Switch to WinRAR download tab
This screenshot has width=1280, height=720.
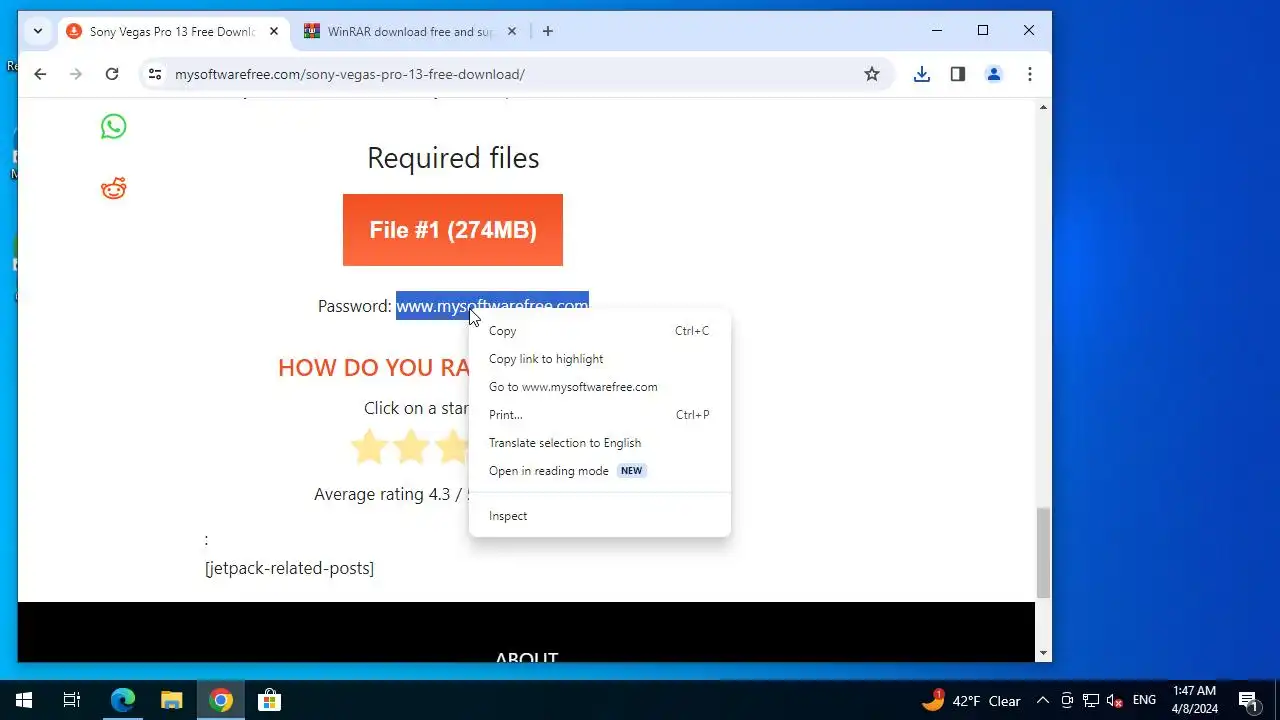410,31
